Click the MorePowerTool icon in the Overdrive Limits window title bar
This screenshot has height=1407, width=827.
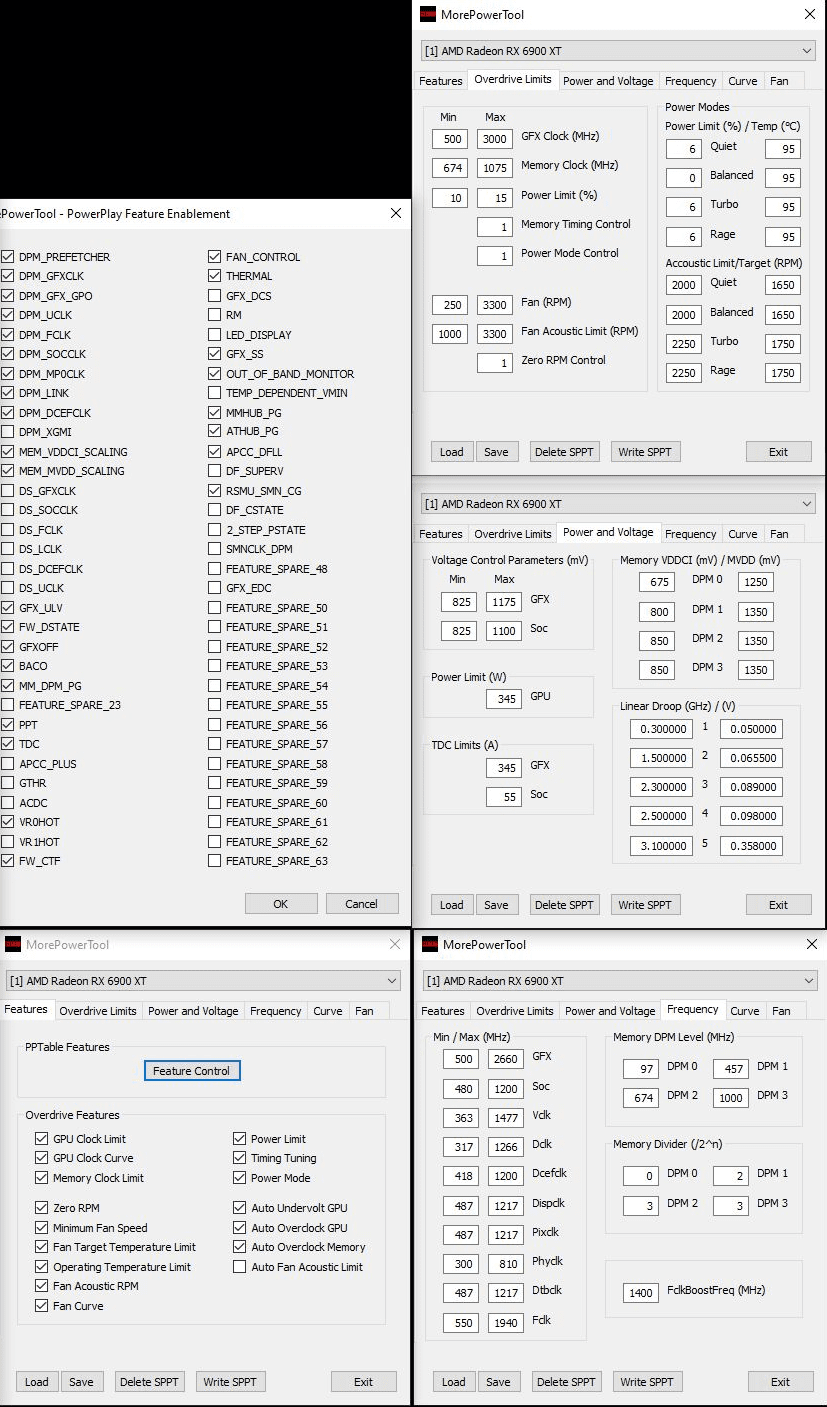coord(428,14)
